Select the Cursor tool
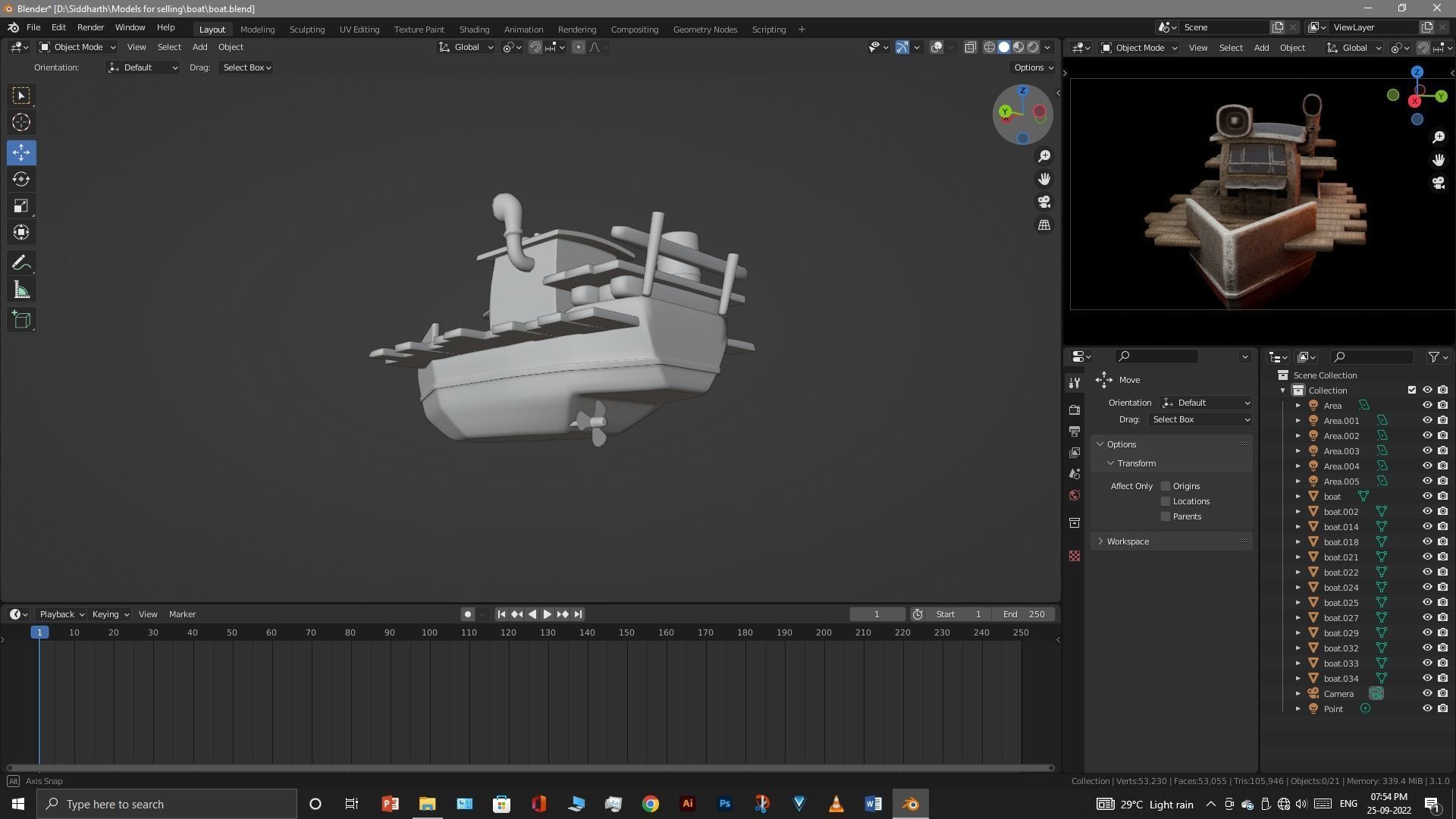Viewport: 1456px width, 819px height. click(21, 122)
